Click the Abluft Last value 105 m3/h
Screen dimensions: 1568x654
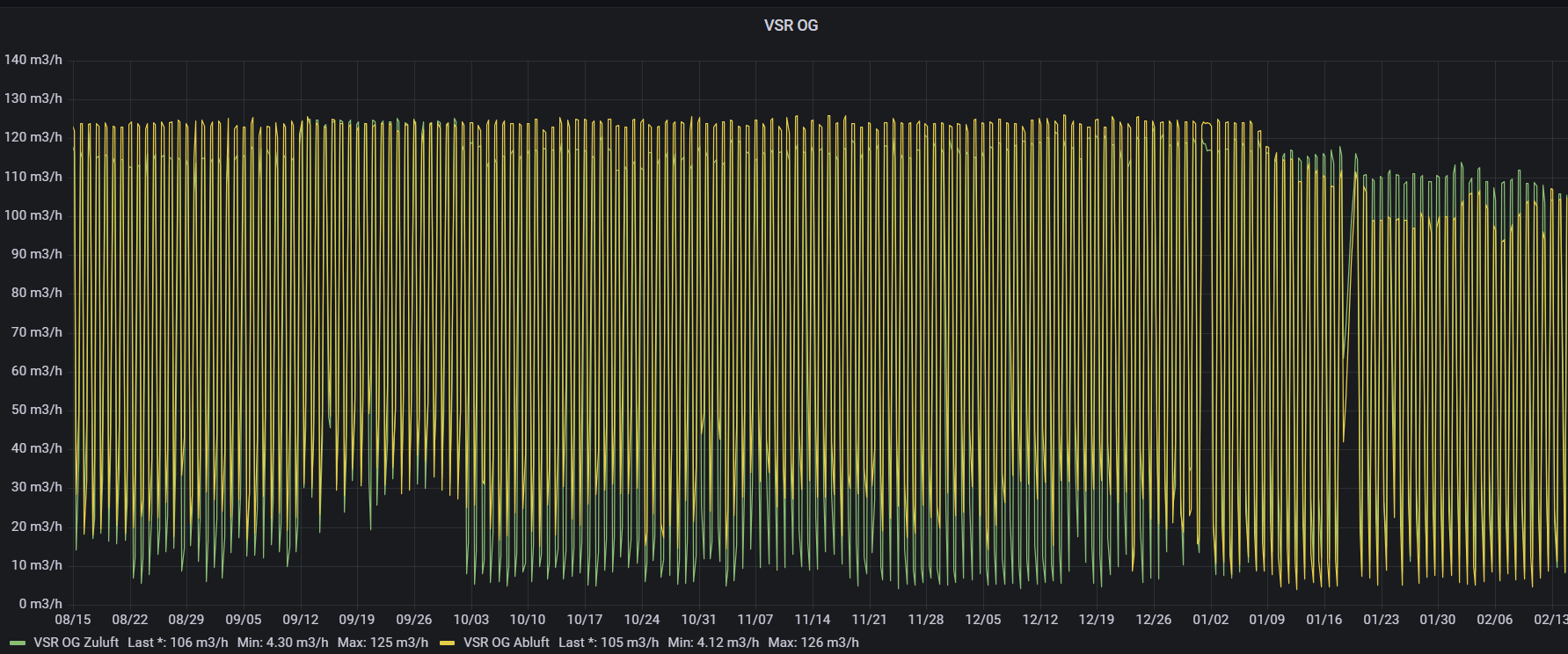coord(608,643)
